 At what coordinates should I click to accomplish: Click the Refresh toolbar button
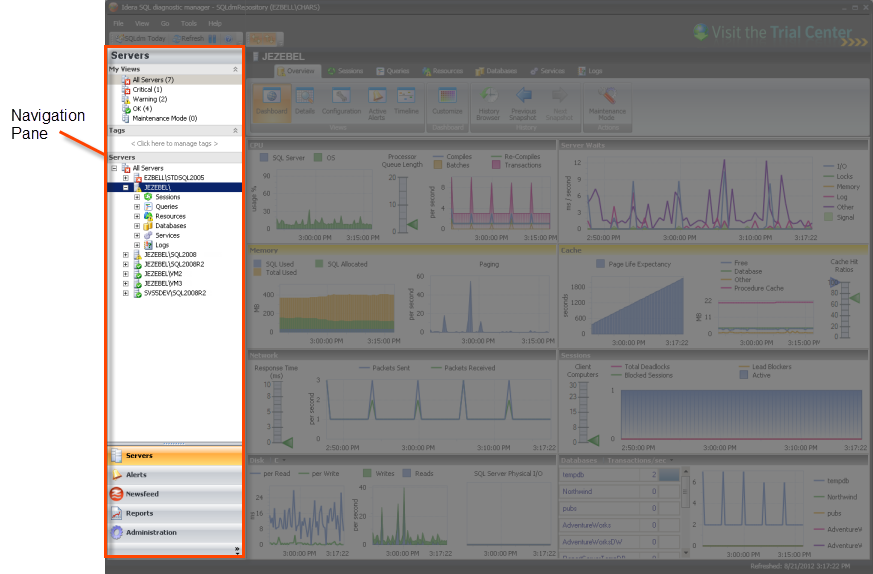coord(188,39)
